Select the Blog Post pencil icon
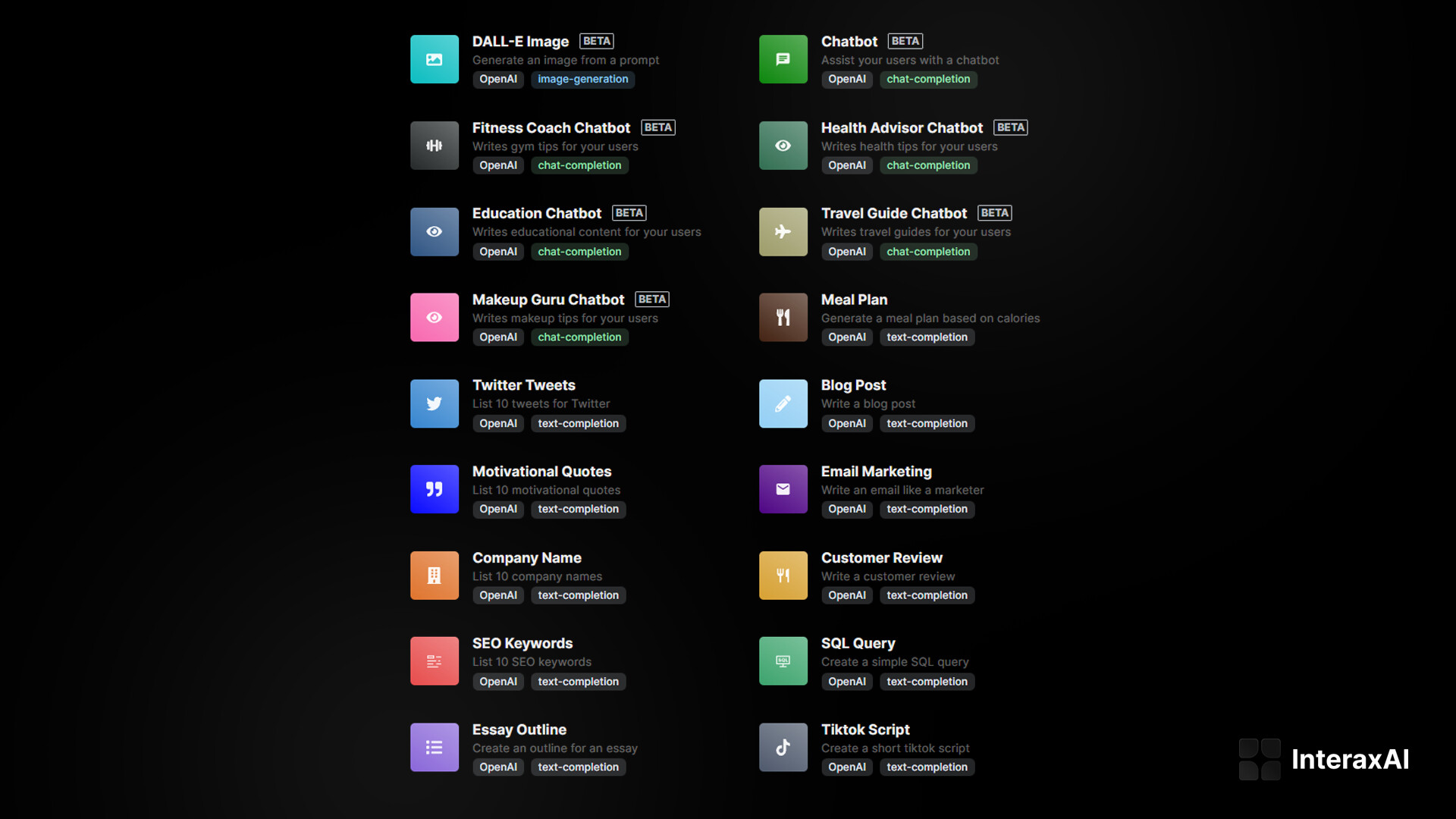The image size is (1456, 819). click(783, 403)
